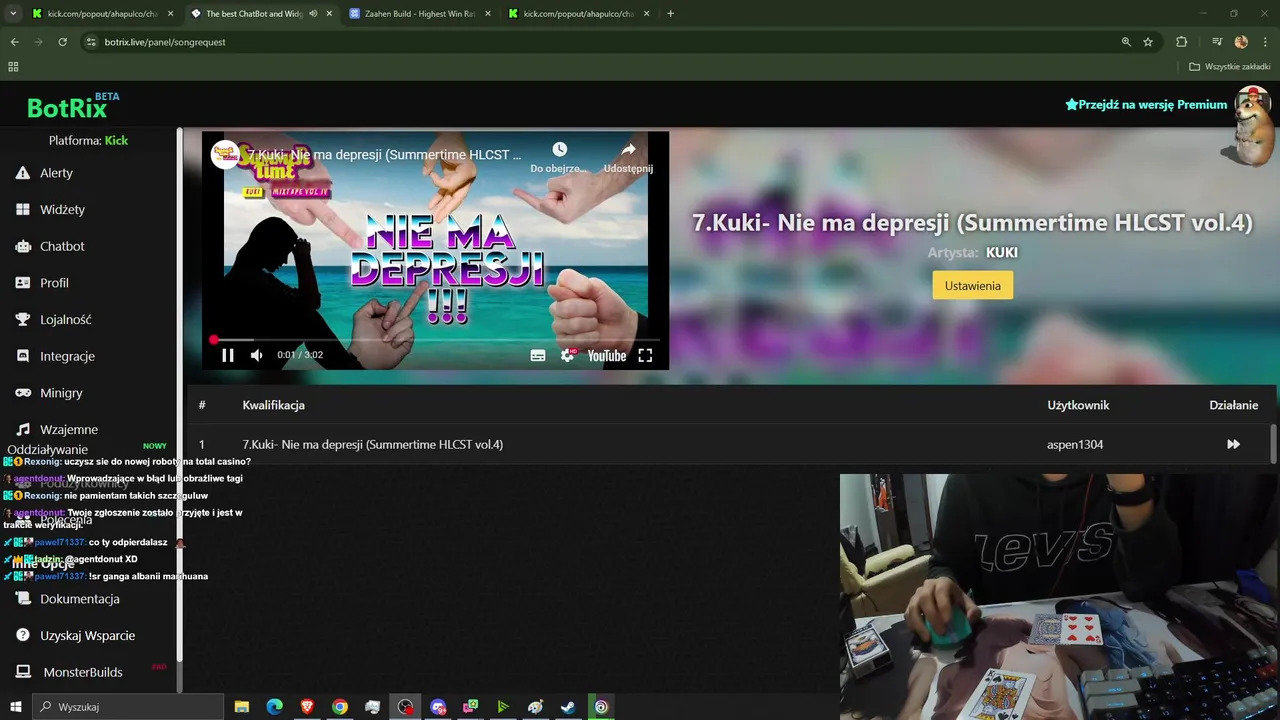Image resolution: width=1280 pixels, height=720 pixels.
Task: View site information icon in address bar
Action: coord(91,42)
